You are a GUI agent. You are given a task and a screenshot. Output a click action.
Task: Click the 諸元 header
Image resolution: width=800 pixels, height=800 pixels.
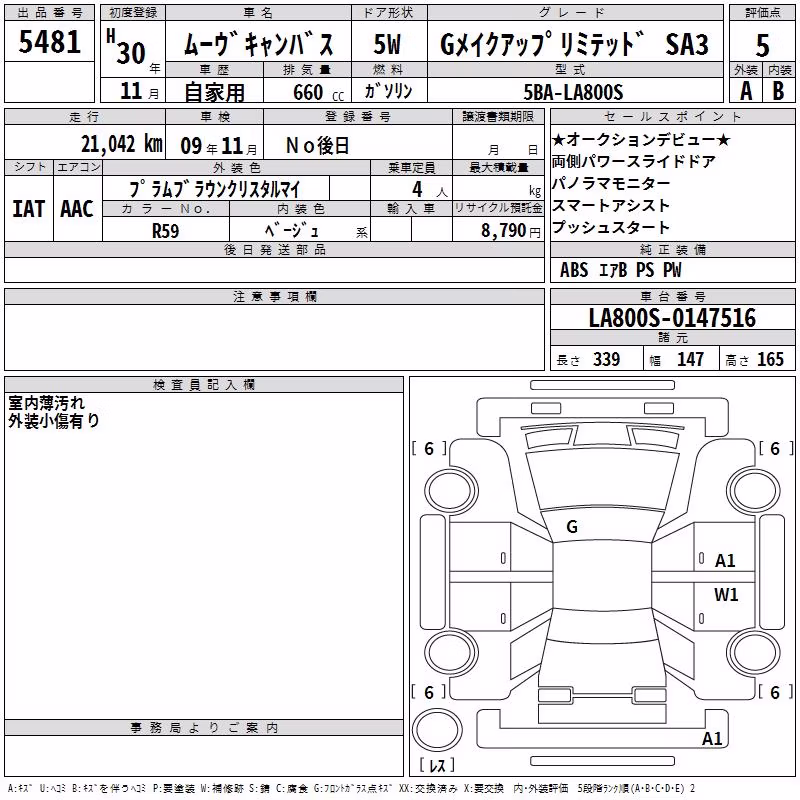[x=672, y=338]
